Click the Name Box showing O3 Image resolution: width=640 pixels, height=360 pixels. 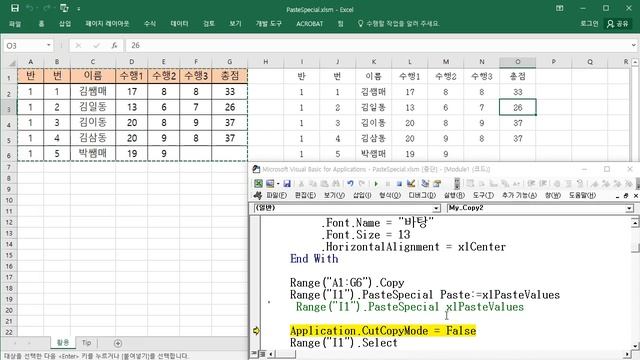24,45
